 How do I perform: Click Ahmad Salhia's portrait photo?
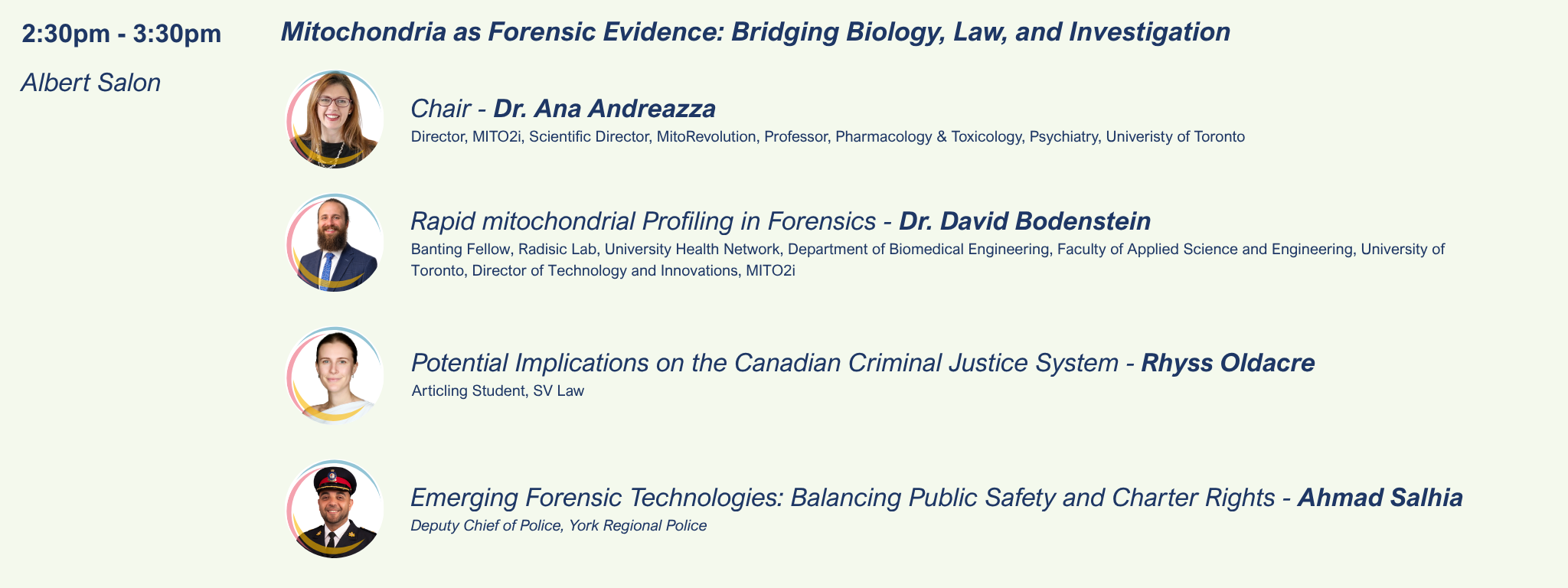coord(335,509)
